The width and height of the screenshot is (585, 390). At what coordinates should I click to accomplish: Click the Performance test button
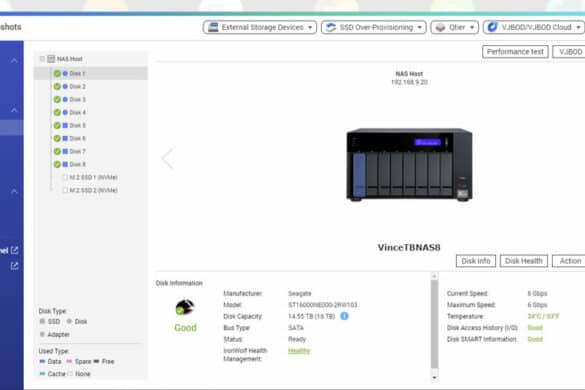(515, 52)
